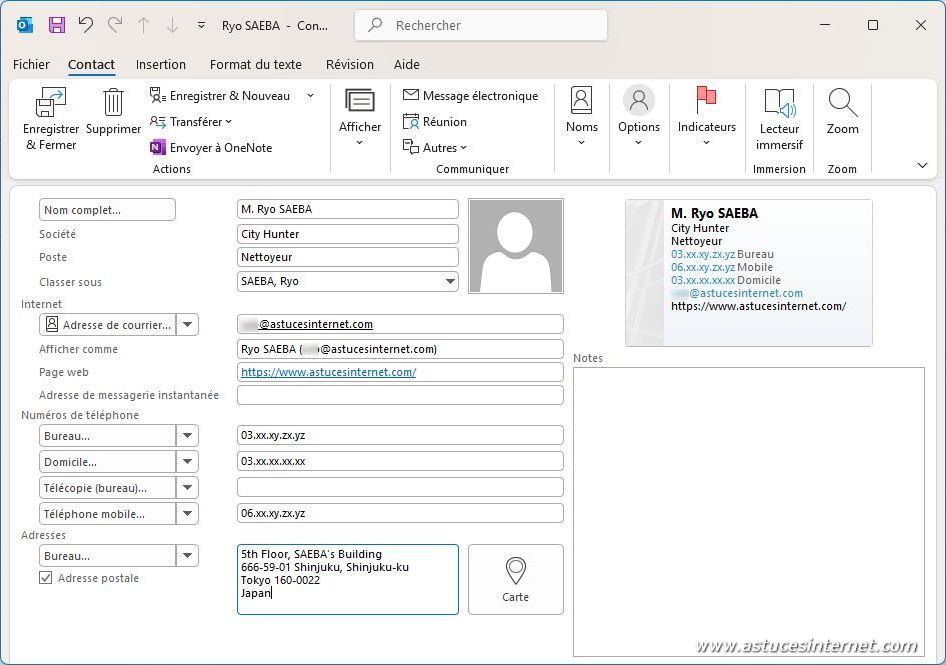This screenshot has width=946, height=665.
Task: Open the Carte map button
Action: [x=515, y=579]
